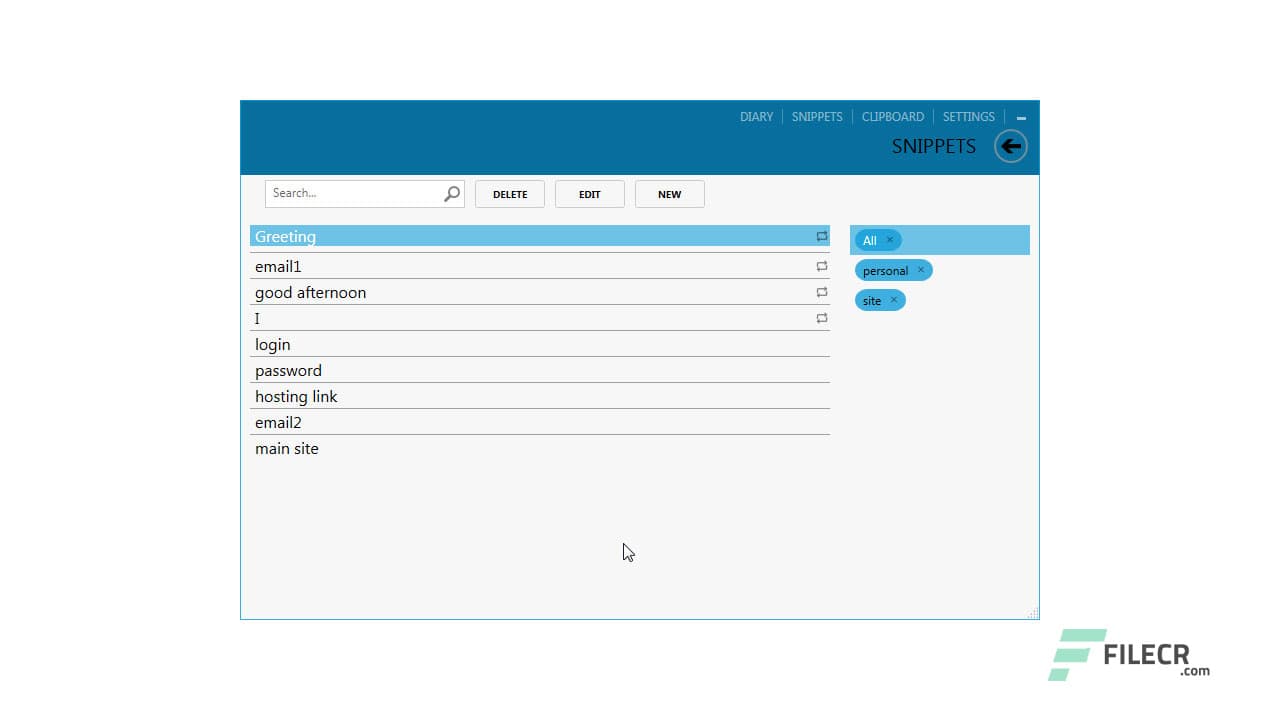Open the SETTINGS section
Viewport: 1280px width, 720px height.
click(x=968, y=116)
